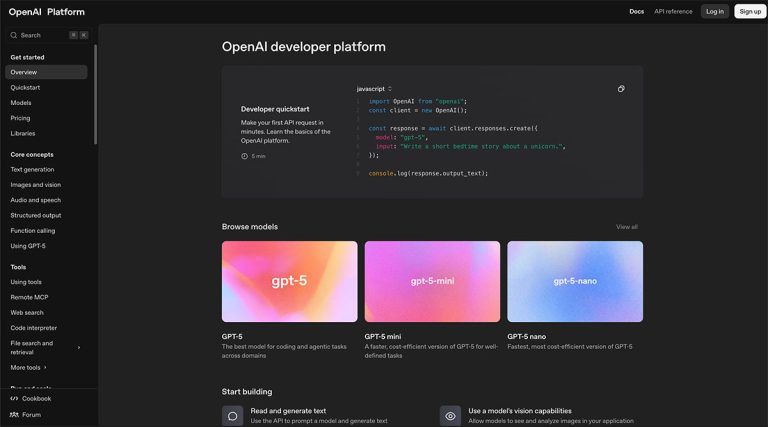Open Code interpreter page
The height and width of the screenshot is (427, 768).
pos(34,328)
